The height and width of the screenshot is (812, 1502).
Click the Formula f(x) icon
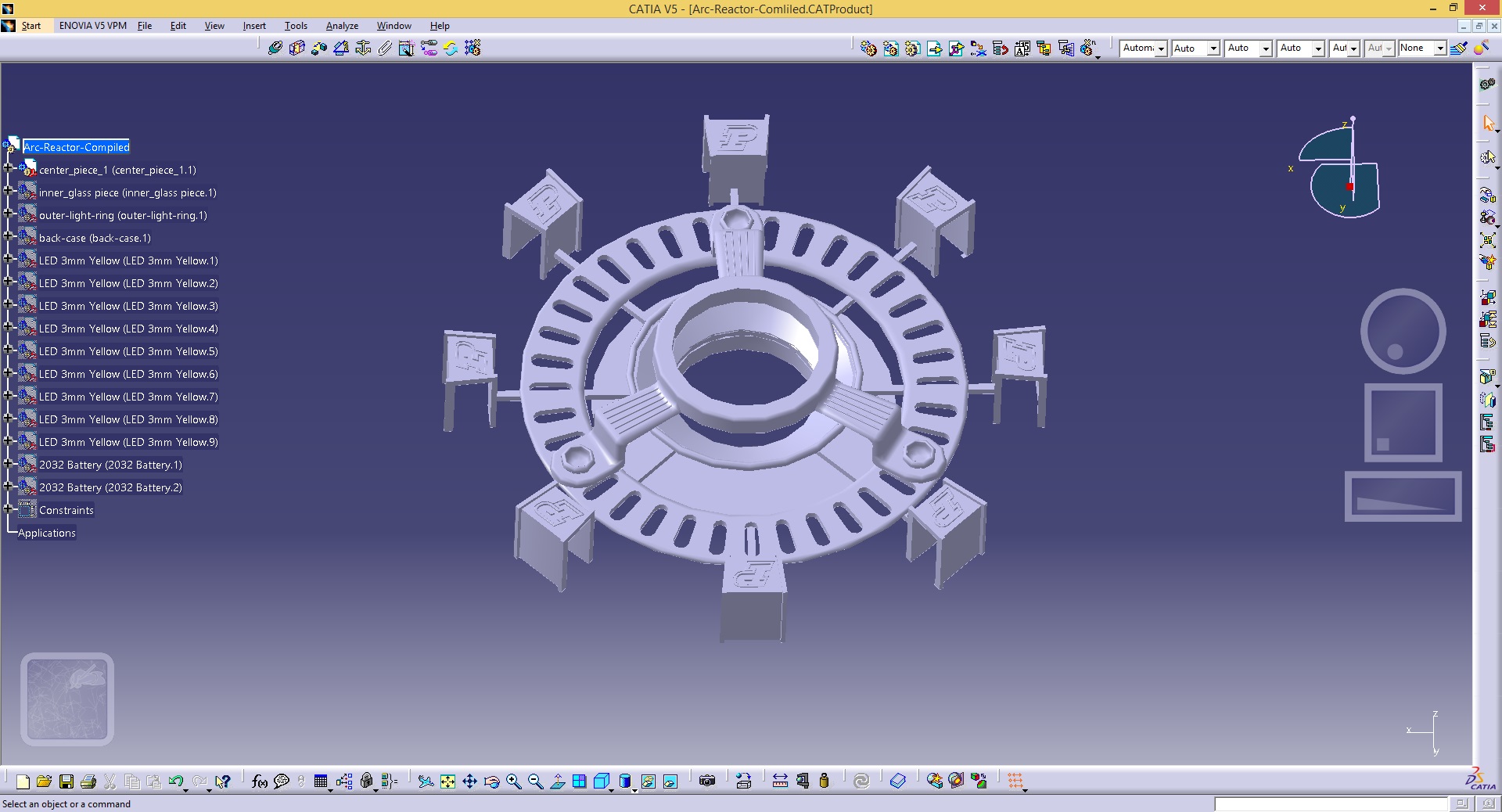coord(260,781)
